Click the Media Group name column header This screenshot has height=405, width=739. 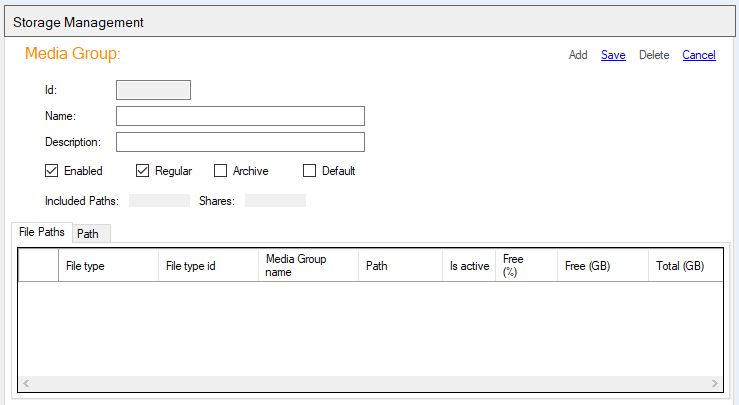(x=308, y=266)
